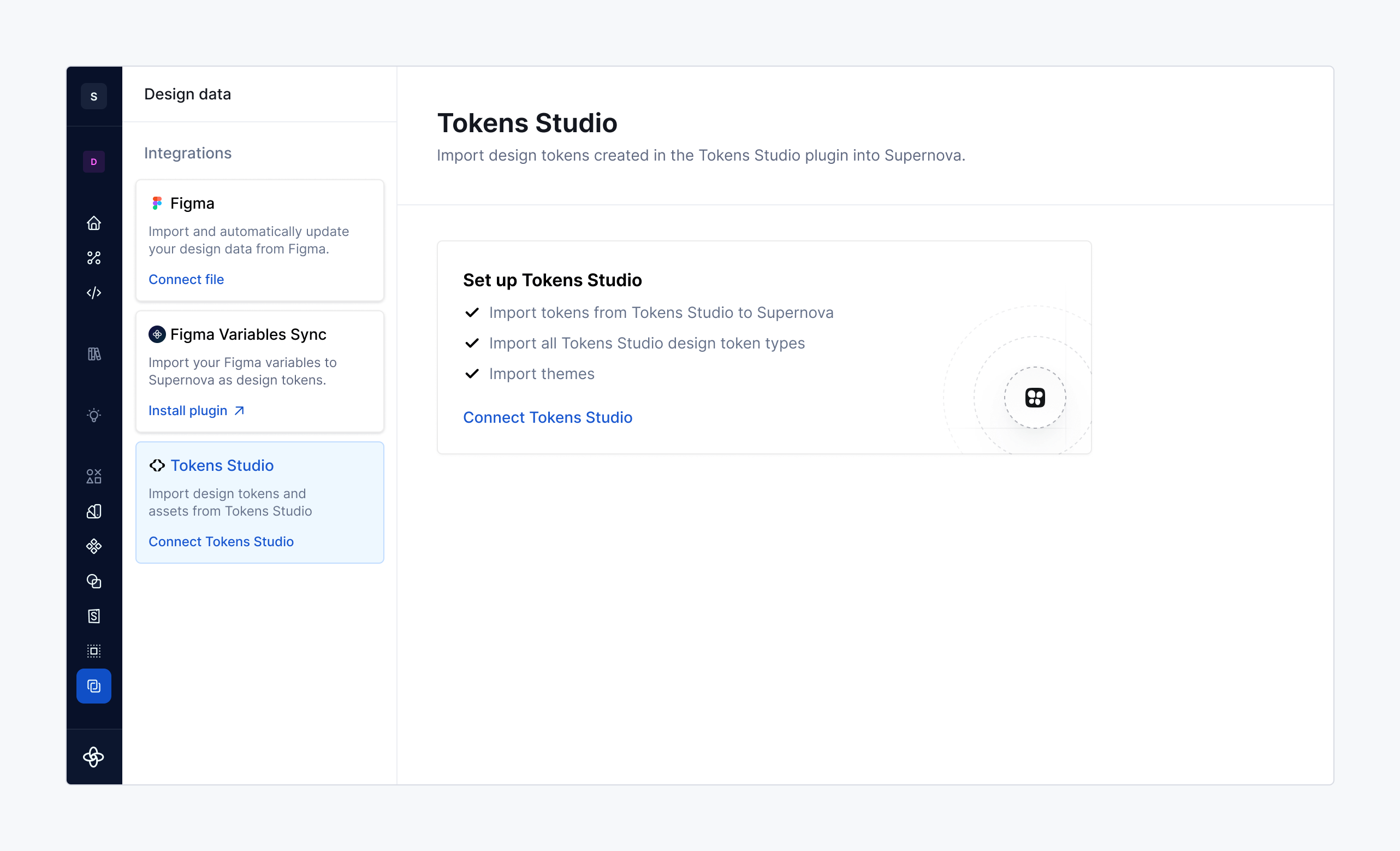Viewport: 1400px width, 851px height.
Task: Open the S document sidebar icon
Action: coord(94,616)
